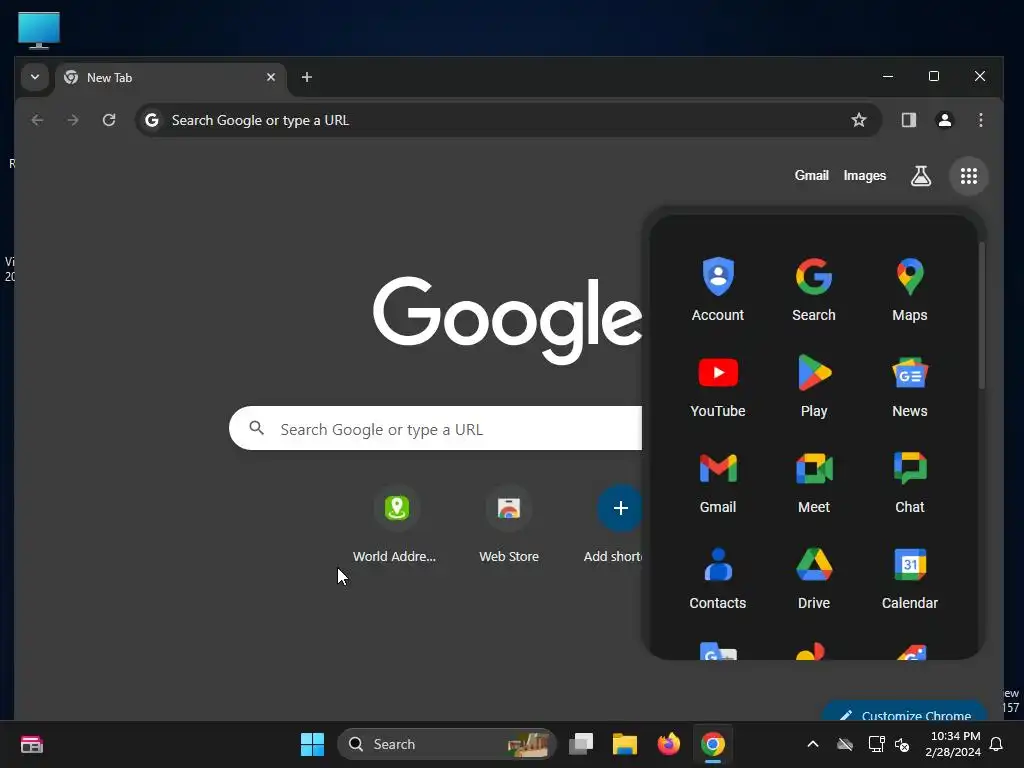
Task: Open Chrome side panel
Action: coord(908,120)
